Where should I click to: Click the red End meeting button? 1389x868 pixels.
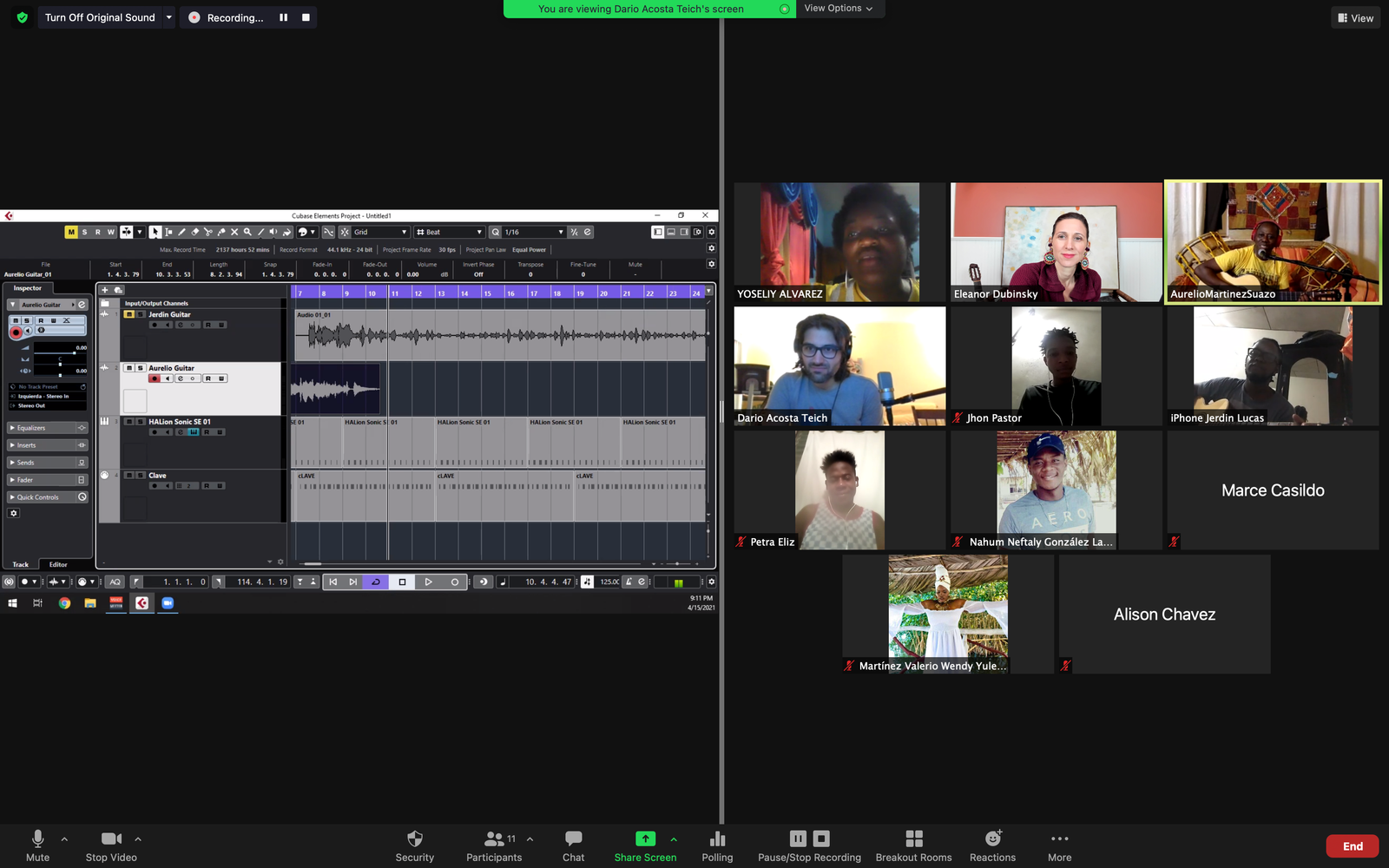click(x=1353, y=846)
